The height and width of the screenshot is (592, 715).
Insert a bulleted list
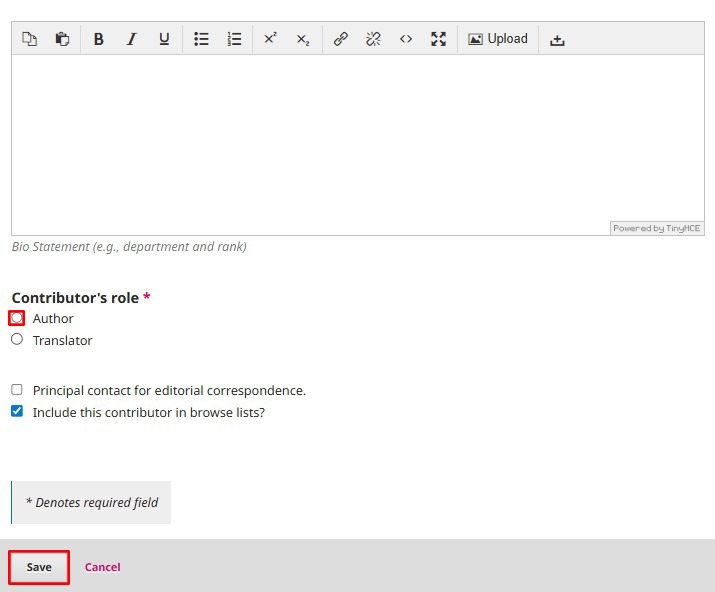[x=201, y=39]
